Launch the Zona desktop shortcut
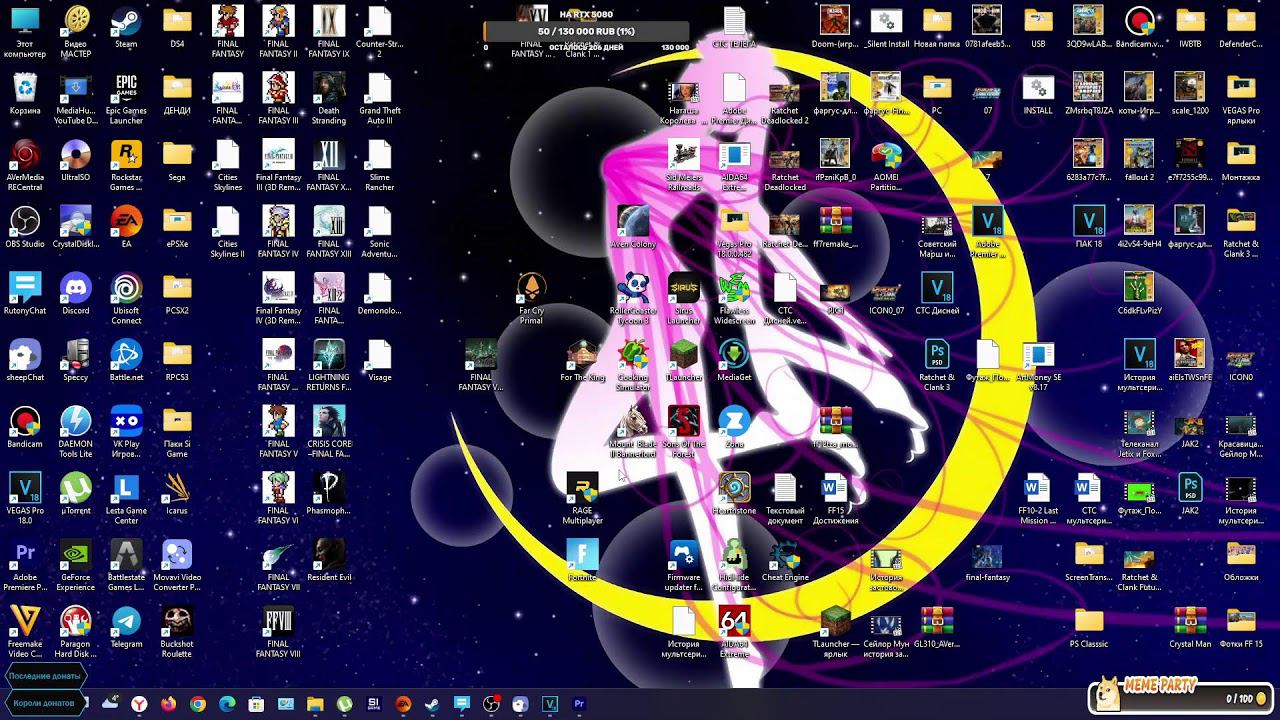Screen dimensions: 1280x720 (734, 427)
